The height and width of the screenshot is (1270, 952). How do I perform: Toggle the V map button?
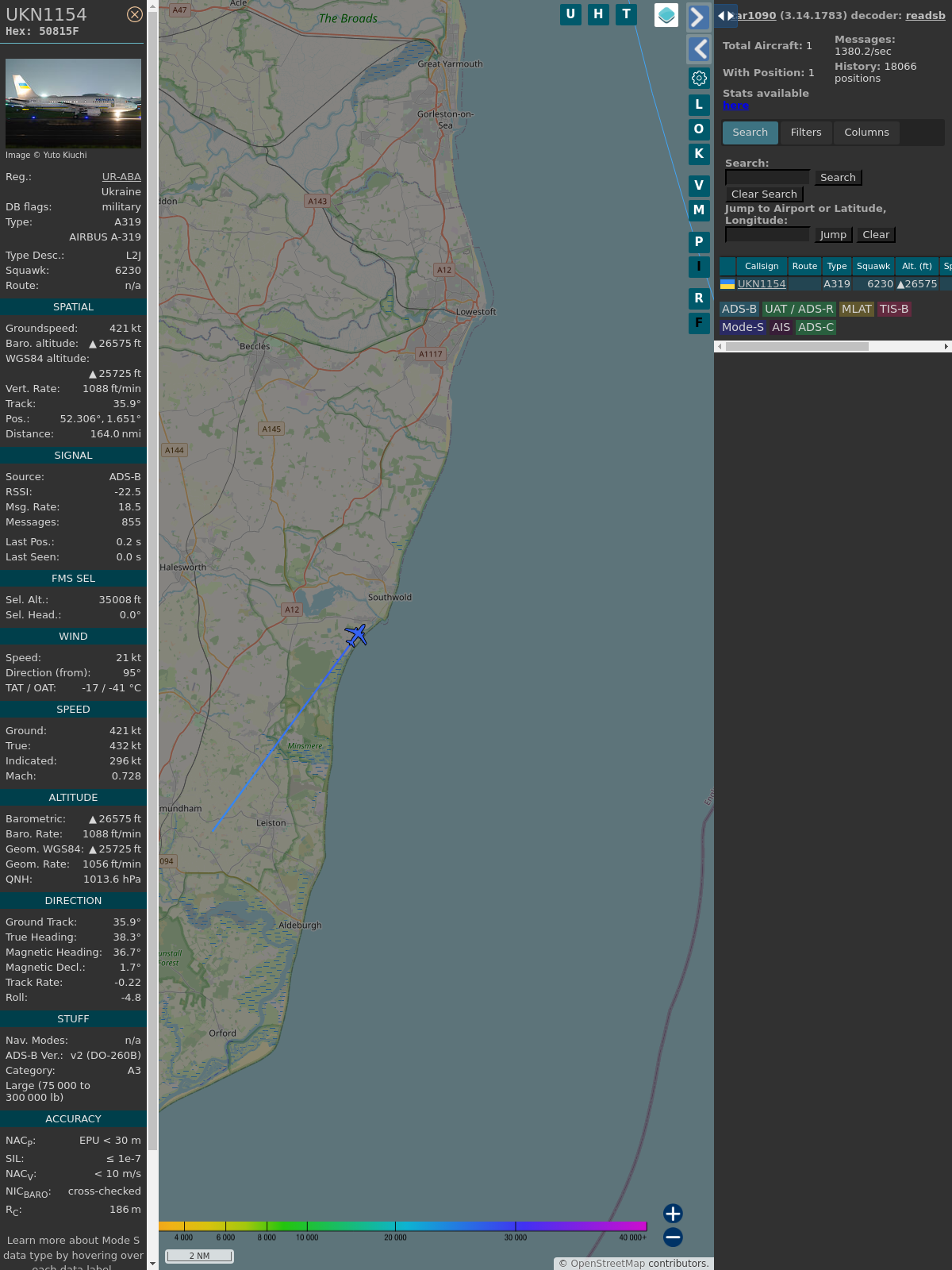(699, 186)
